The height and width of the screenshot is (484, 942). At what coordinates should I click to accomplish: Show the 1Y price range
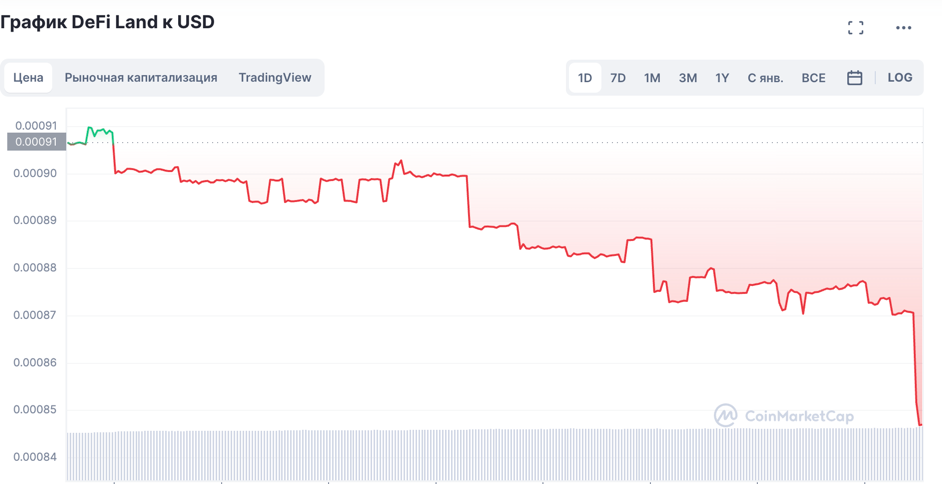point(722,78)
